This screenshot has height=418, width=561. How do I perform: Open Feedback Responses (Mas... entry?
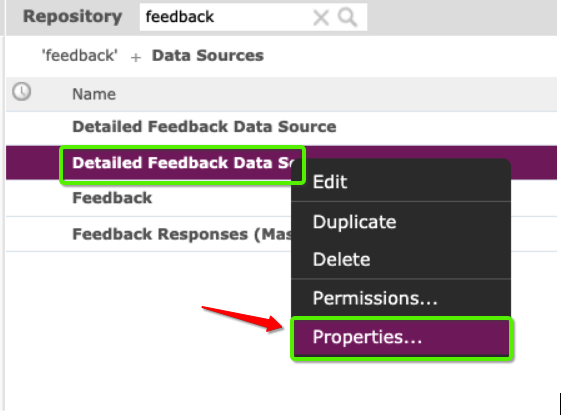(x=182, y=234)
